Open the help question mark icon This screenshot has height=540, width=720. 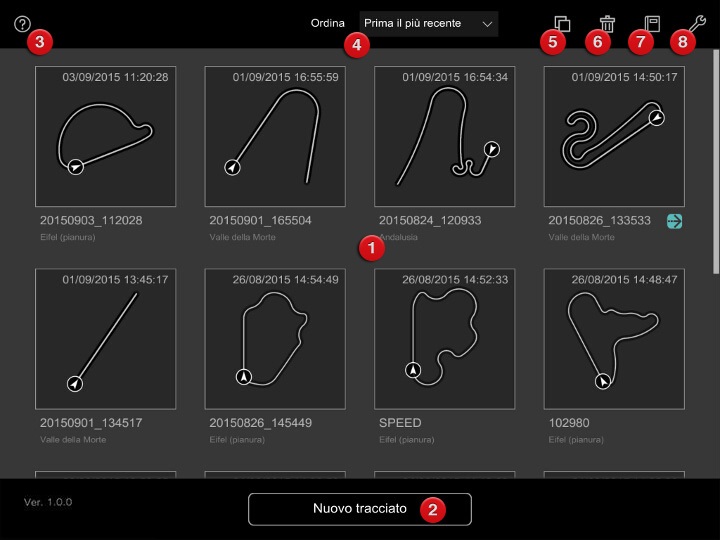(23, 25)
